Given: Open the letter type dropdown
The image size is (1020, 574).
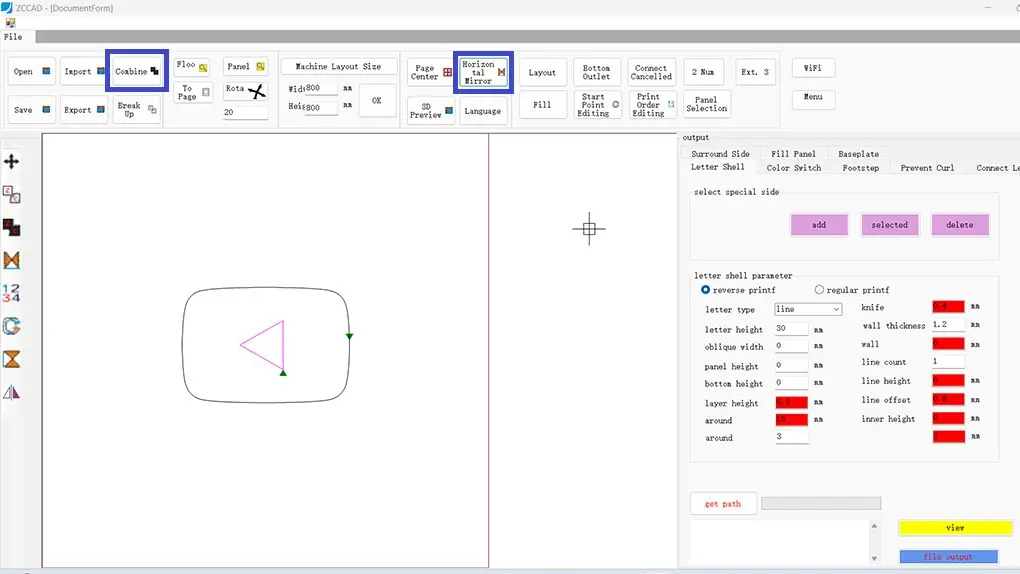Looking at the screenshot, I should [808, 310].
